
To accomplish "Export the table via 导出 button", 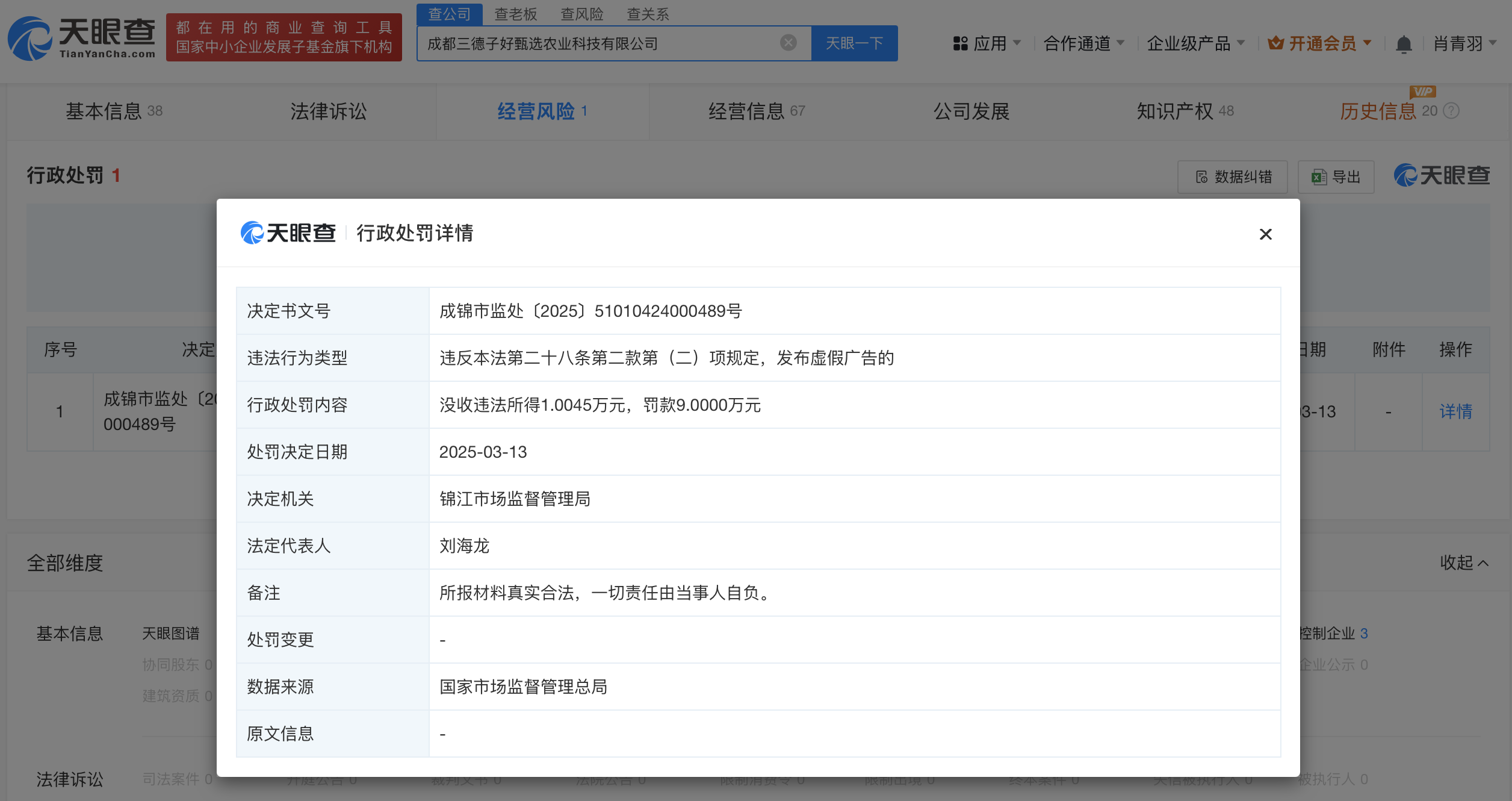I will click(x=1336, y=177).
